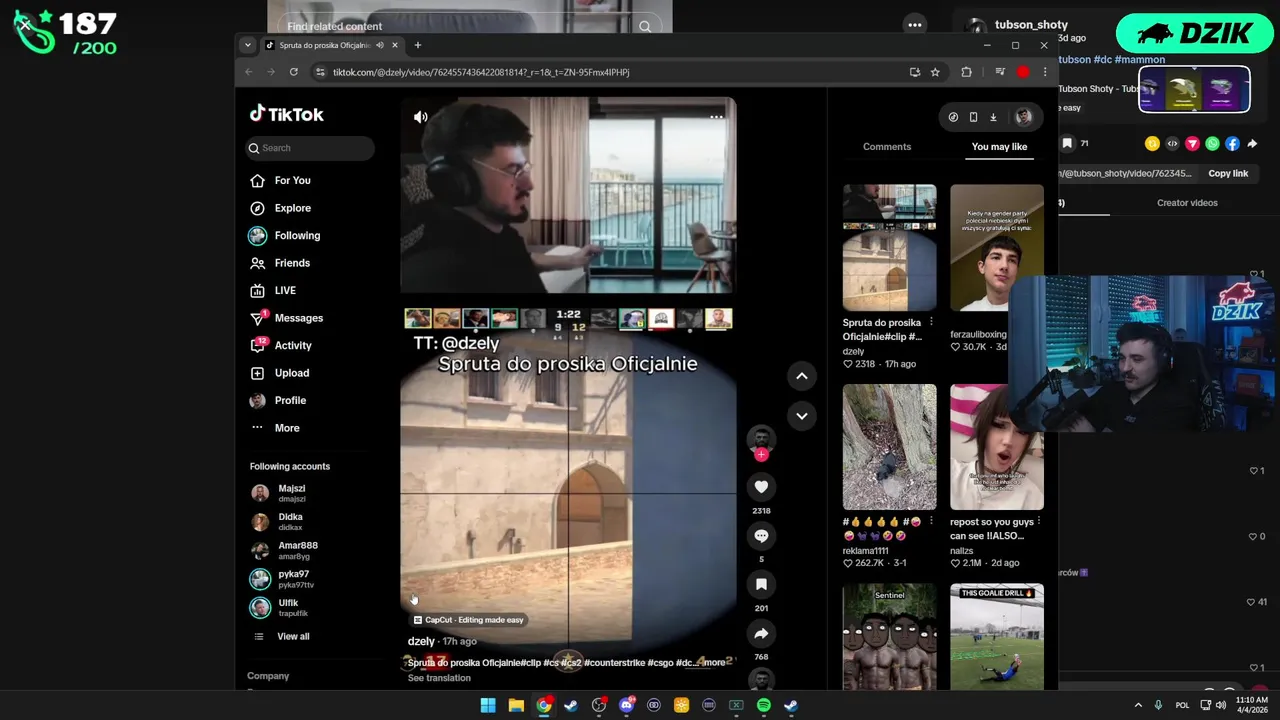Screen dimensions: 1280x720
Task: Click the phone get-app icon in top pill
Action: pos(973,117)
